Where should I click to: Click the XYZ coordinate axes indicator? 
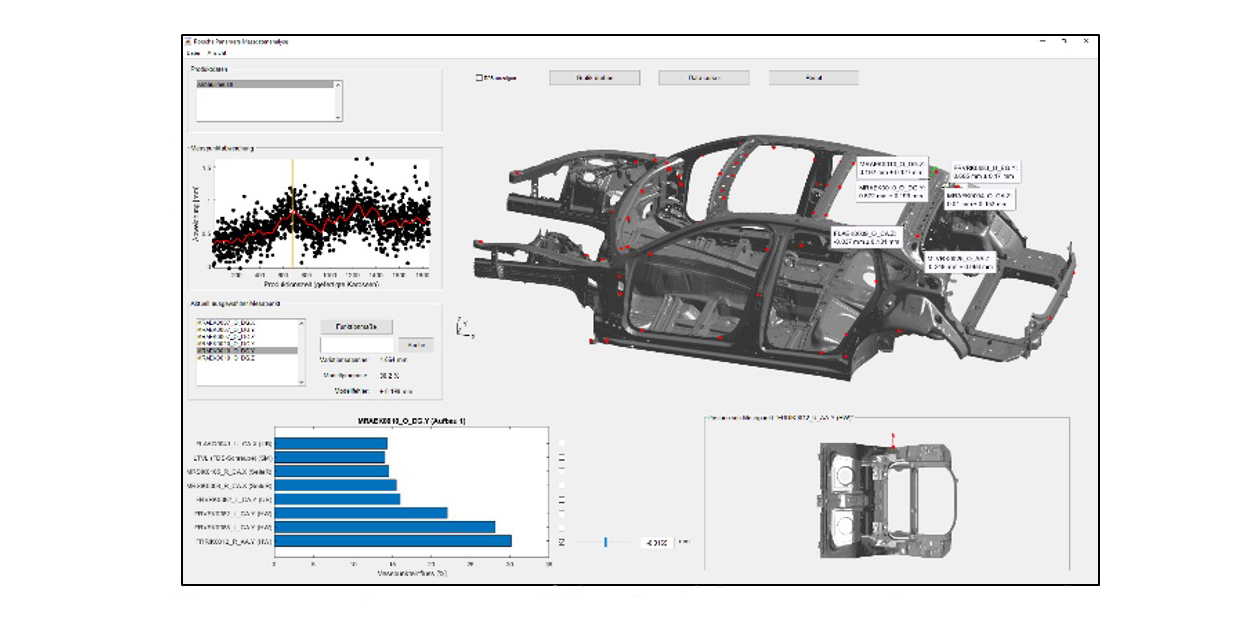[x=462, y=327]
